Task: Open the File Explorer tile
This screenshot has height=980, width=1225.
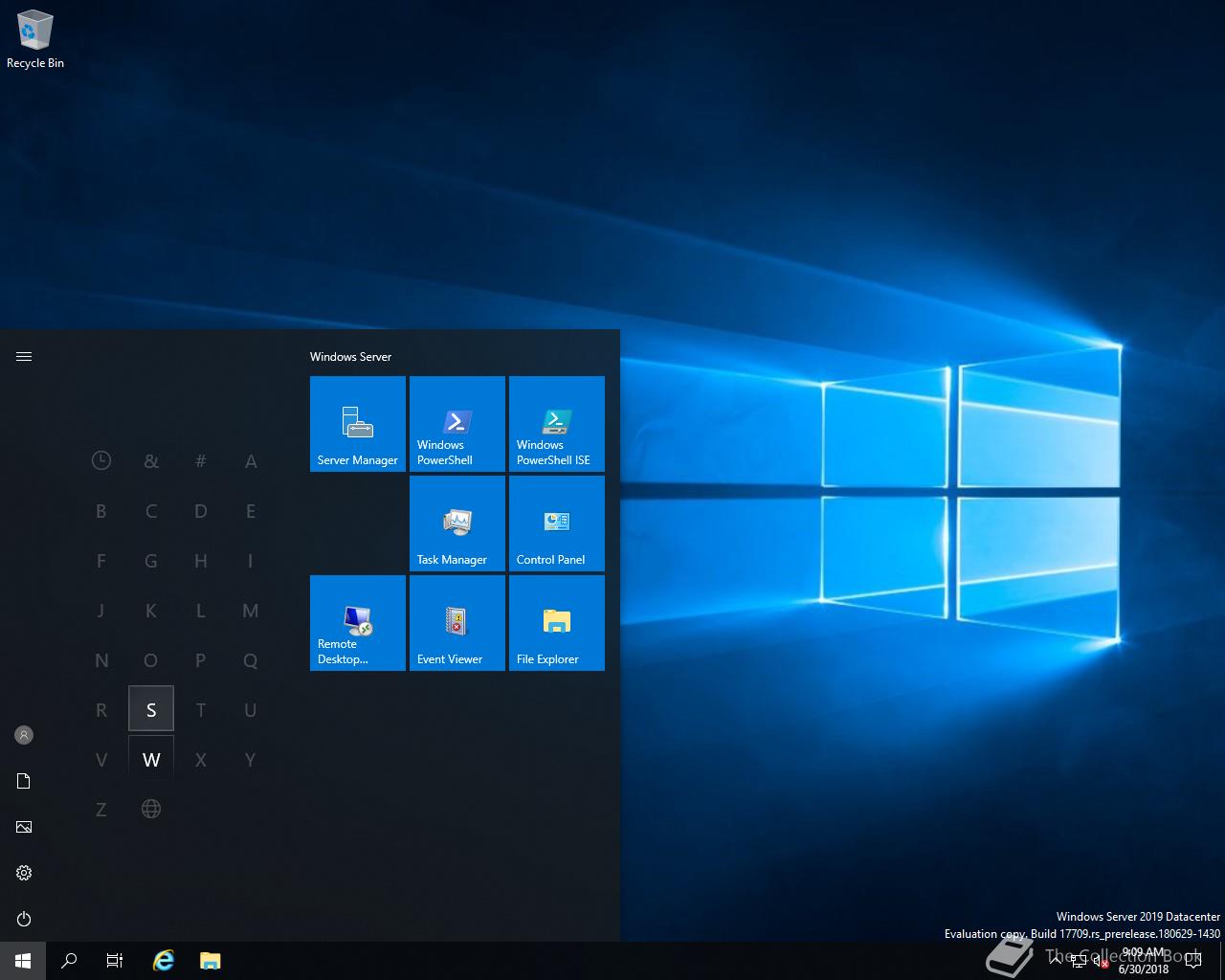Action: point(557,623)
